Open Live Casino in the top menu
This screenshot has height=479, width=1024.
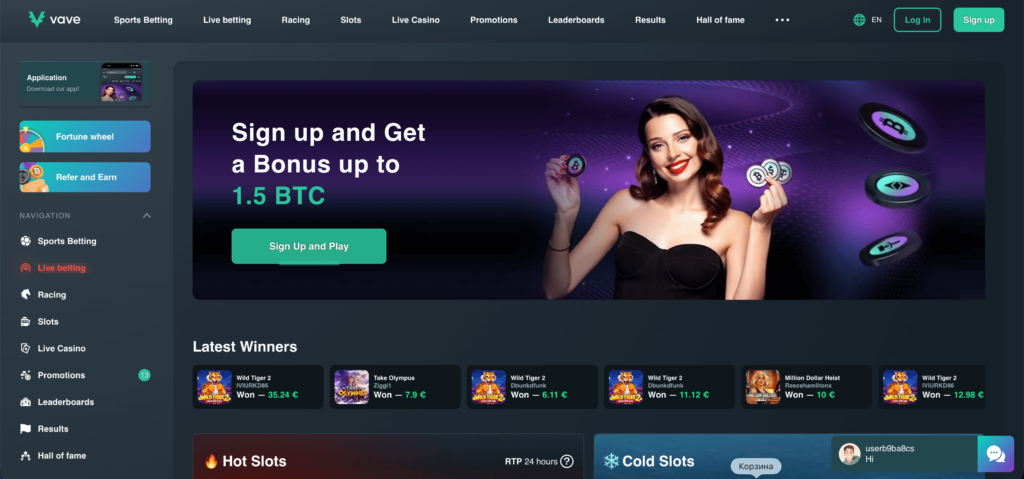click(415, 20)
